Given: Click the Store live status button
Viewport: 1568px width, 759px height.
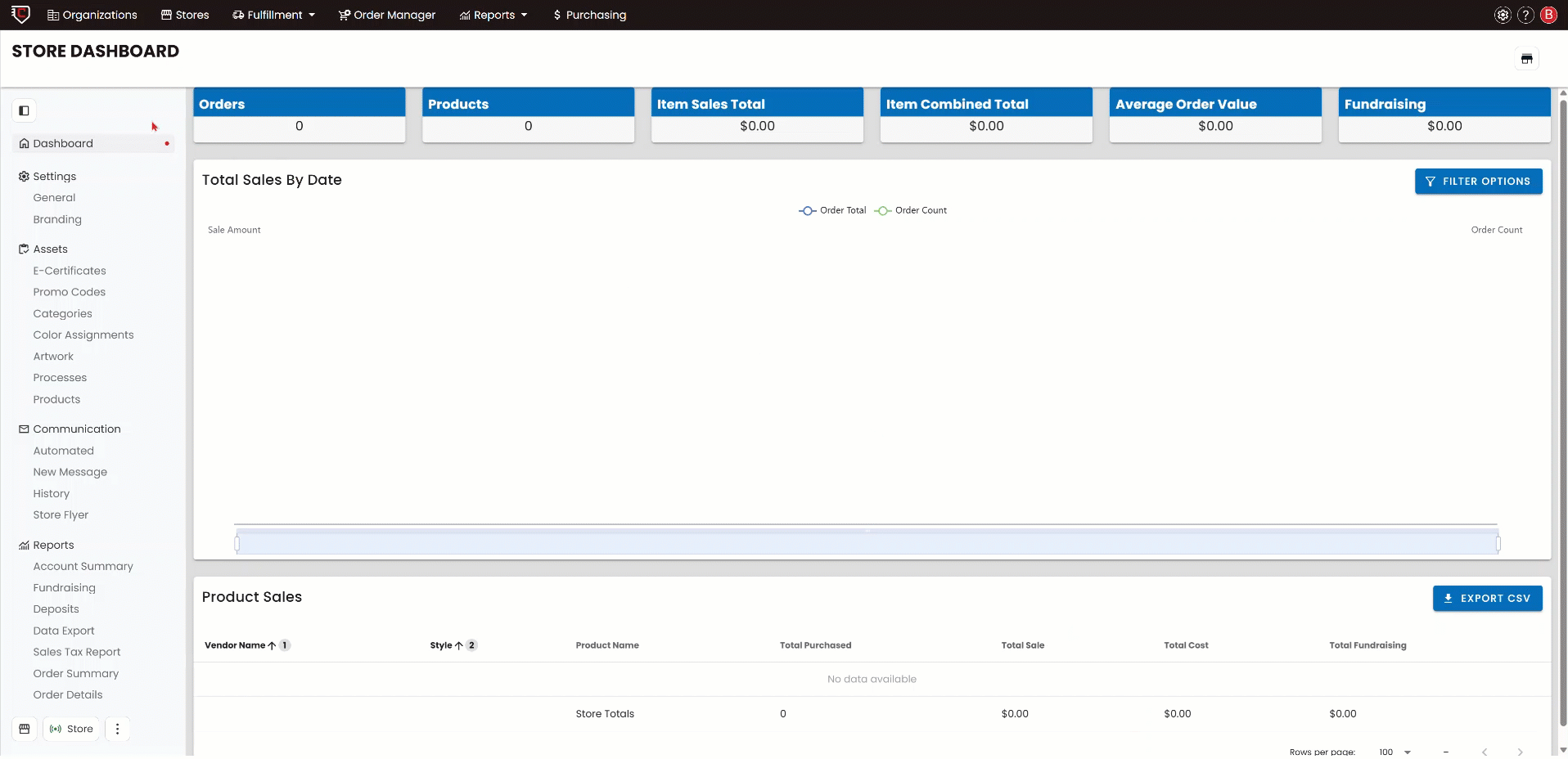Looking at the screenshot, I should coord(71,729).
